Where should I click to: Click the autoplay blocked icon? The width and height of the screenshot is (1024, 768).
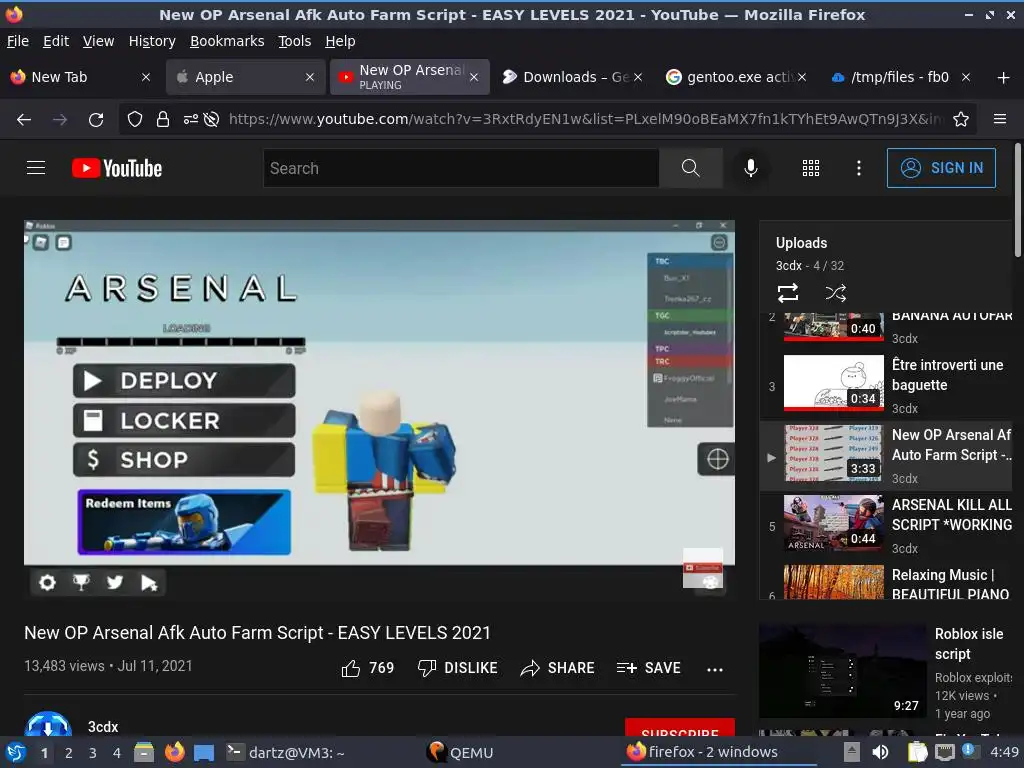(x=211, y=120)
